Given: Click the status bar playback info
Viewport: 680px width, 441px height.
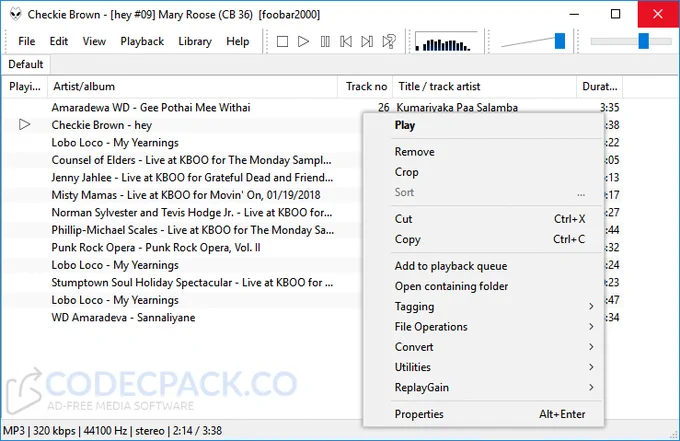Looking at the screenshot, I should click(x=112, y=431).
